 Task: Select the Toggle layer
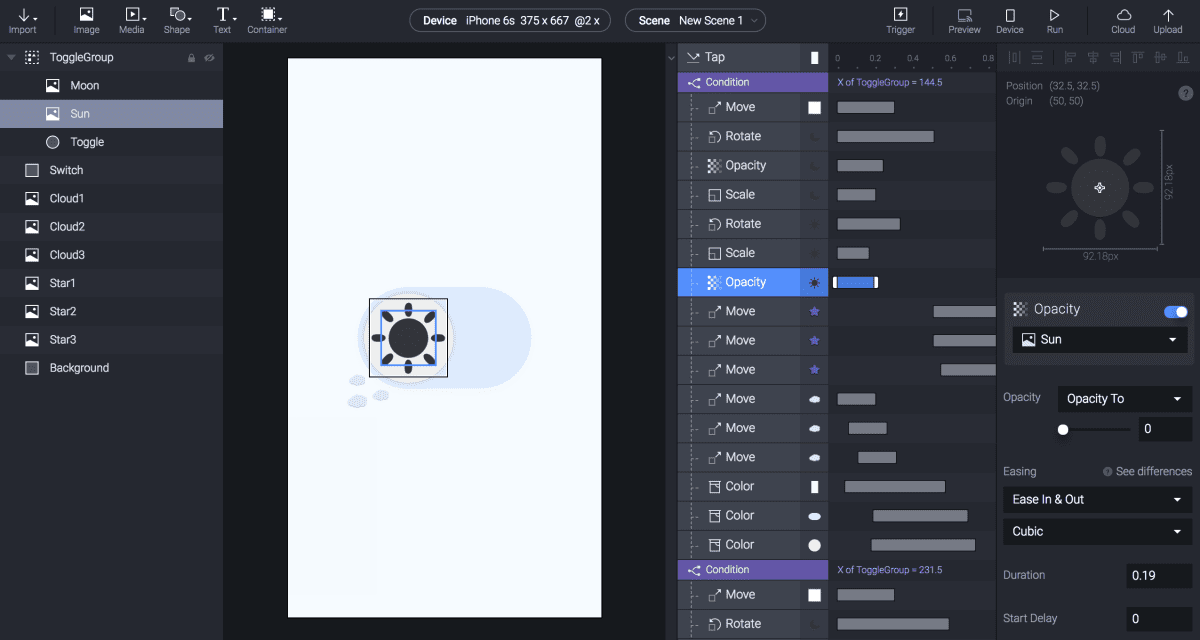[111, 142]
